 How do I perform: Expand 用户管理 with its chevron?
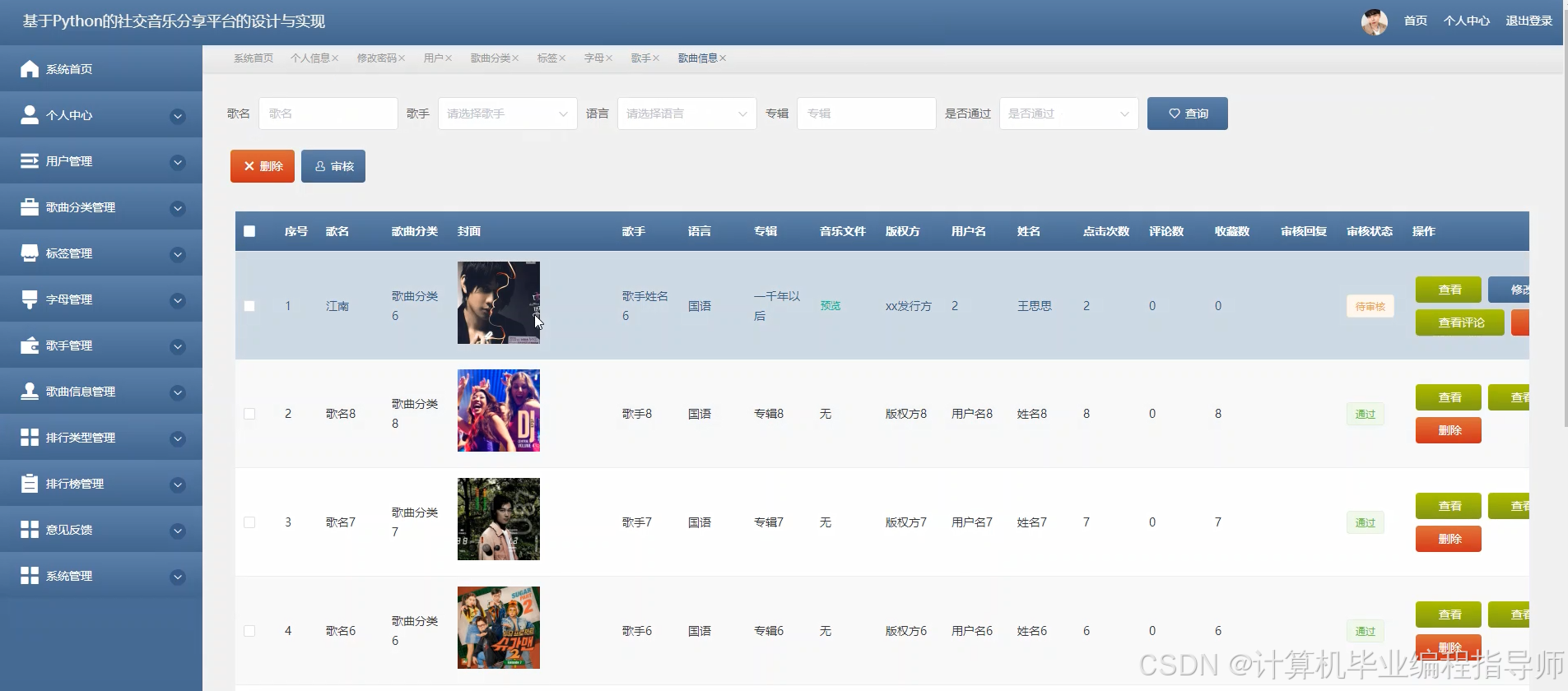pyautogui.click(x=178, y=162)
